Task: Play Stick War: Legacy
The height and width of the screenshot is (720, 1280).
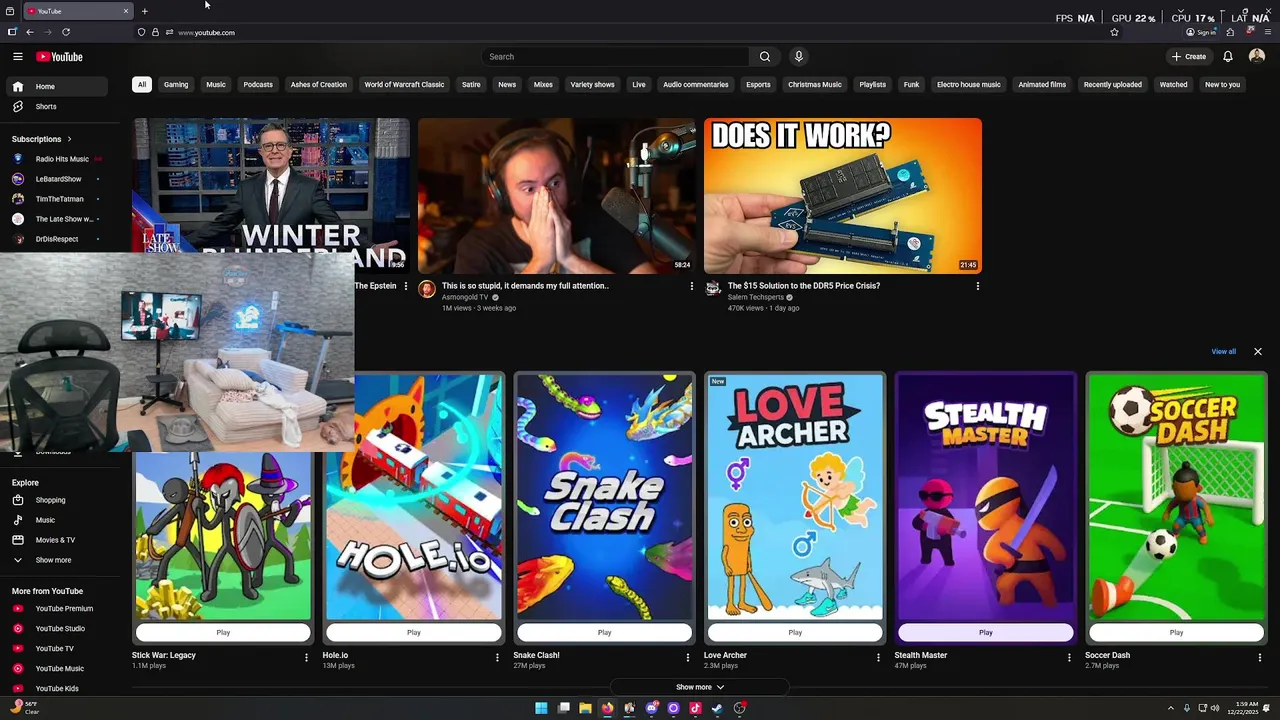Action: tap(223, 632)
